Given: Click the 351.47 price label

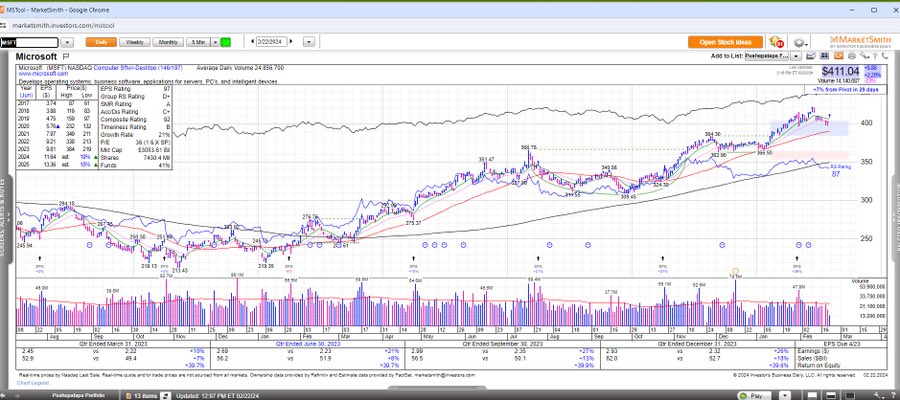Looking at the screenshot, I should (x=486, y=159).
